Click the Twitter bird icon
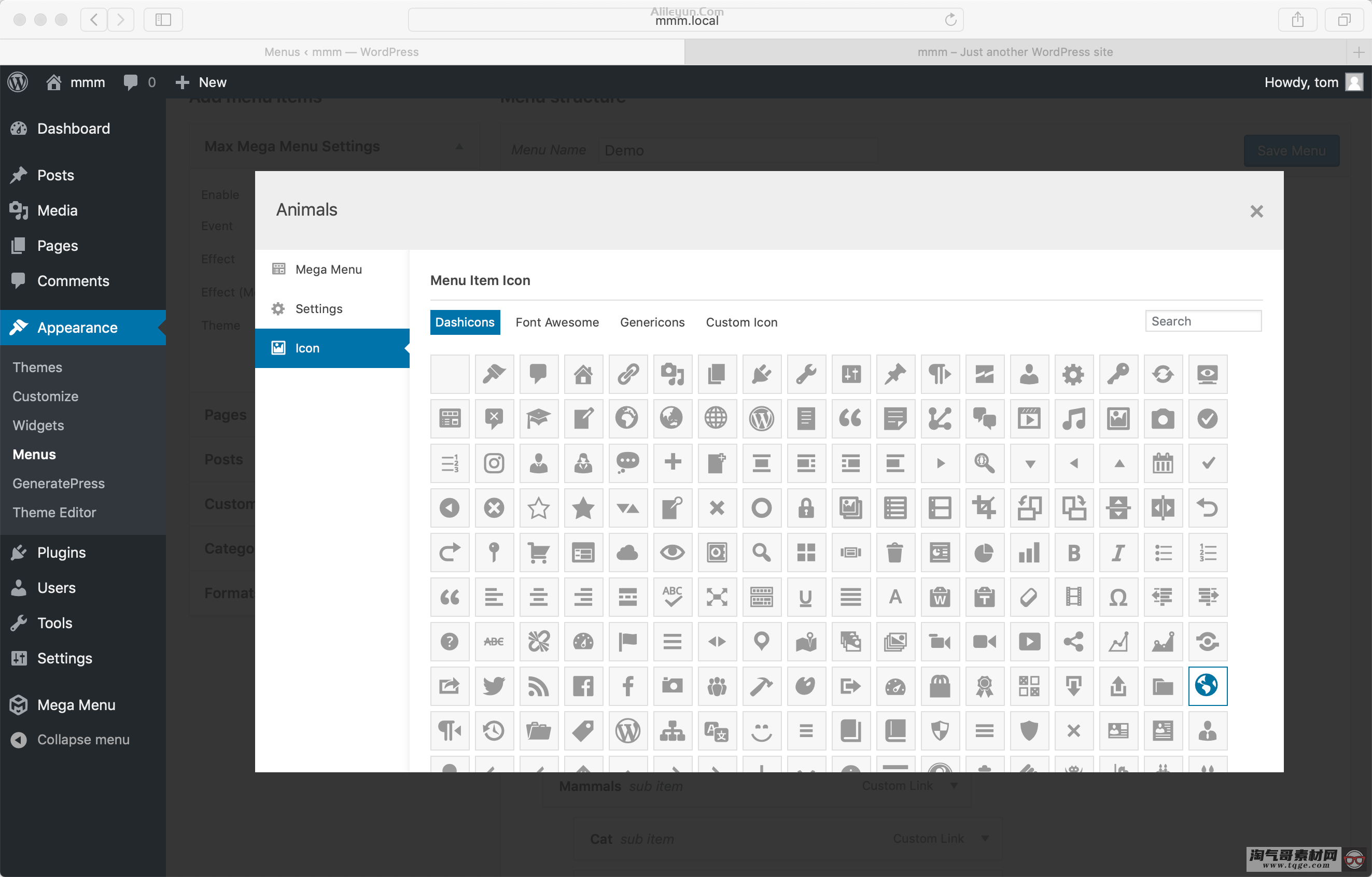Image resolution: width=1372 pixels, height=877 pixels. pos(493,685)
